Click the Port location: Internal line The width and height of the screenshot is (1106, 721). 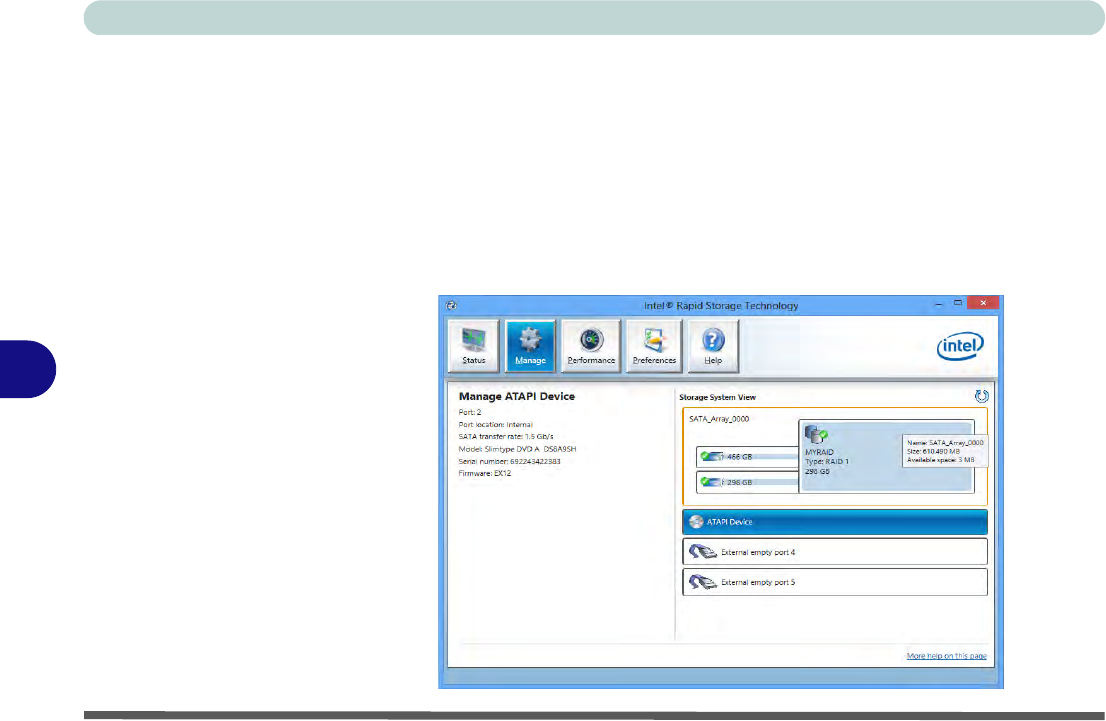[x=495, y=425]
